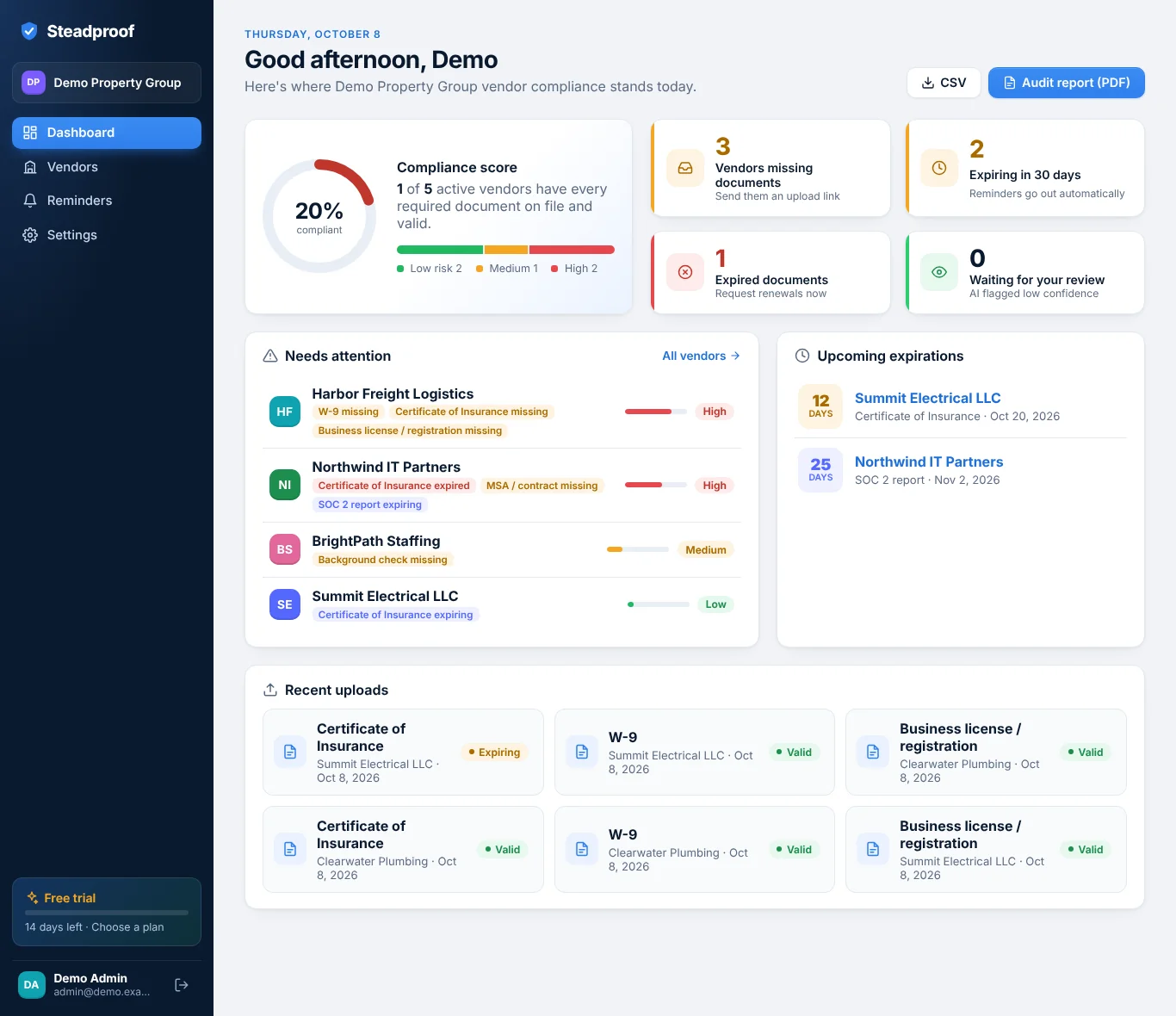Click the Harbor Freight Logistics risk meter bar

pos(655,412)
